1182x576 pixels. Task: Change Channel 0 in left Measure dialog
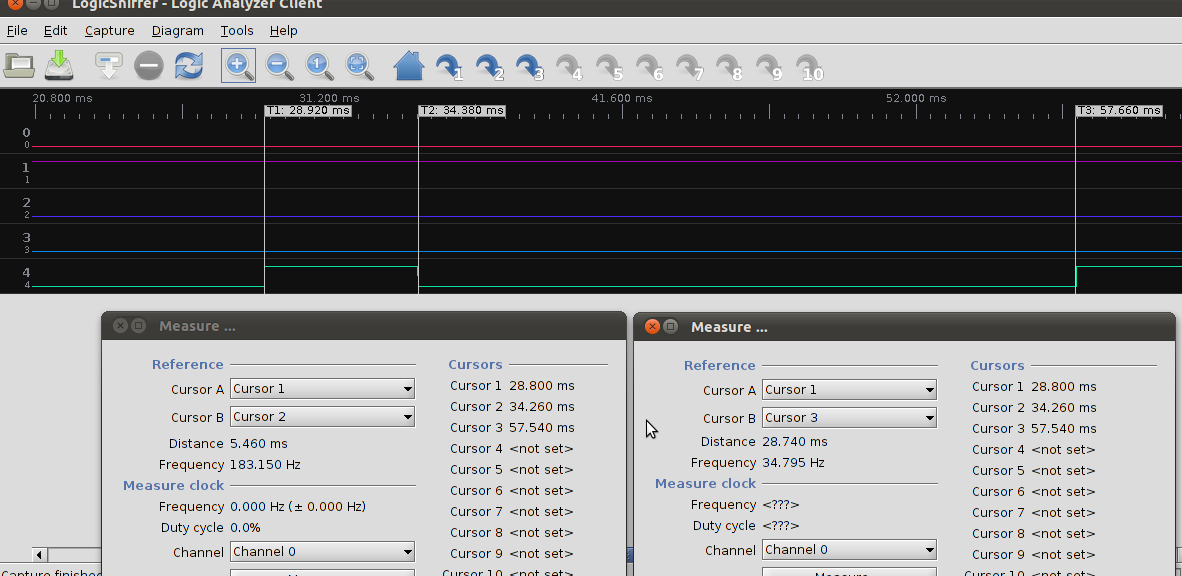321,550
